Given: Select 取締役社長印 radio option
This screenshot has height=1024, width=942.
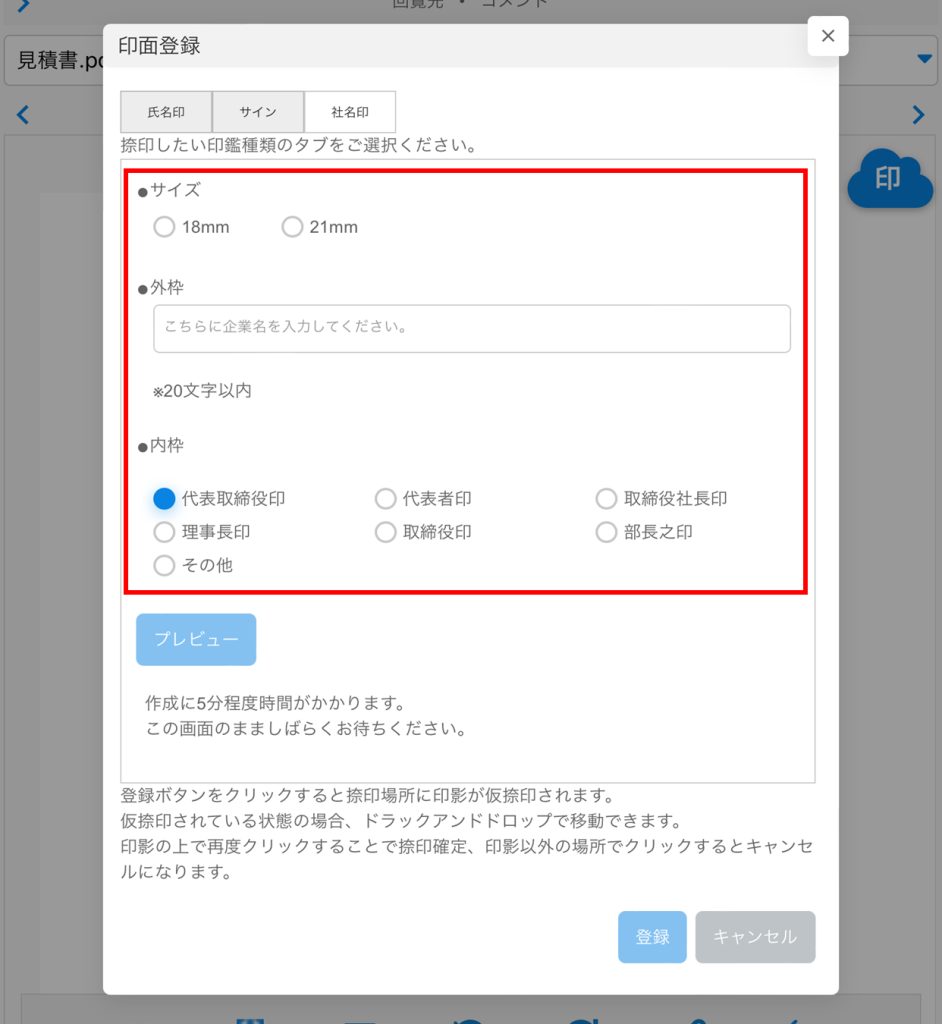Looking at the screenshot, I should pyautogui.click(x=606, y=498).
